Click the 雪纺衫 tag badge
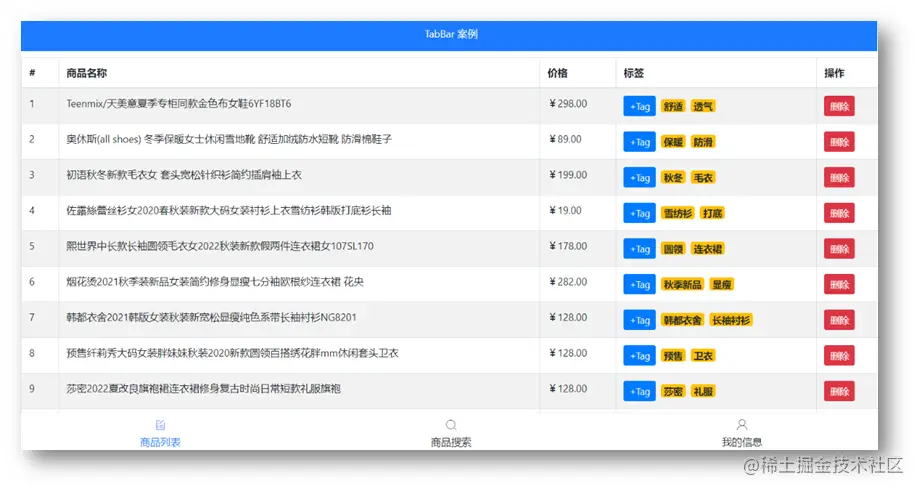Screen dimensions: 920x492 pyautogui.click(x=678, y=213)
